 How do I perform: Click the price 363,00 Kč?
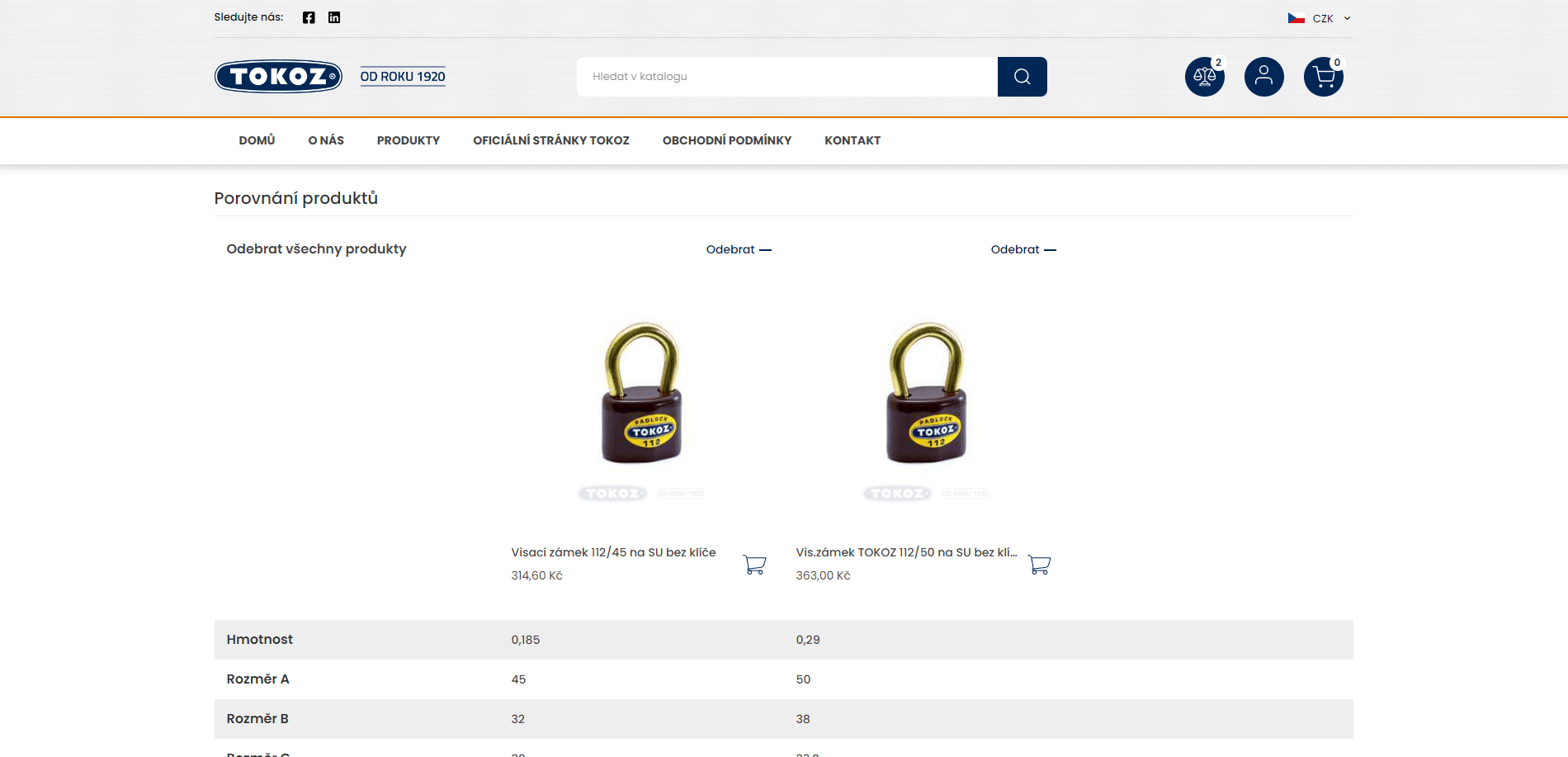(x=823, y=575)
